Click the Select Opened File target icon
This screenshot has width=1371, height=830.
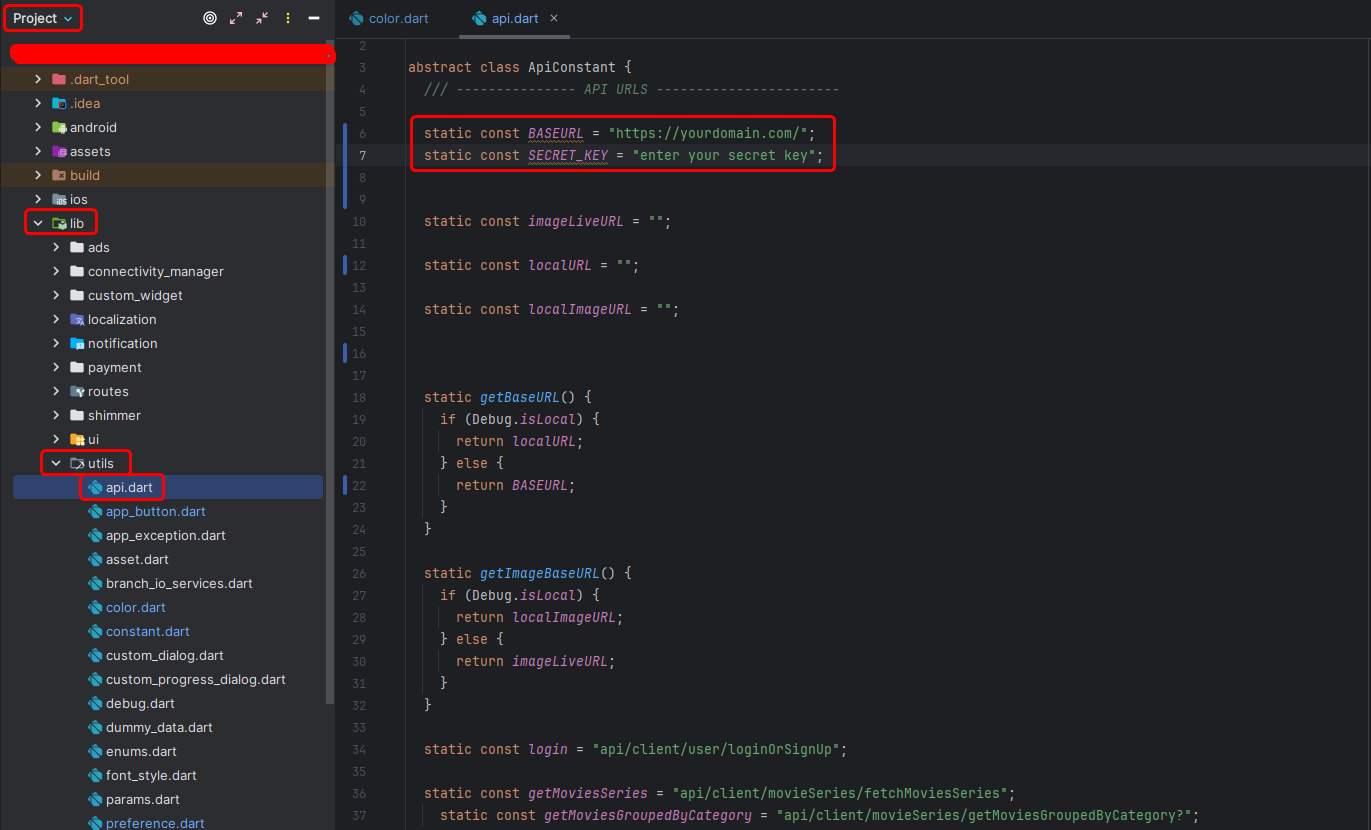(x=210, y=18)
